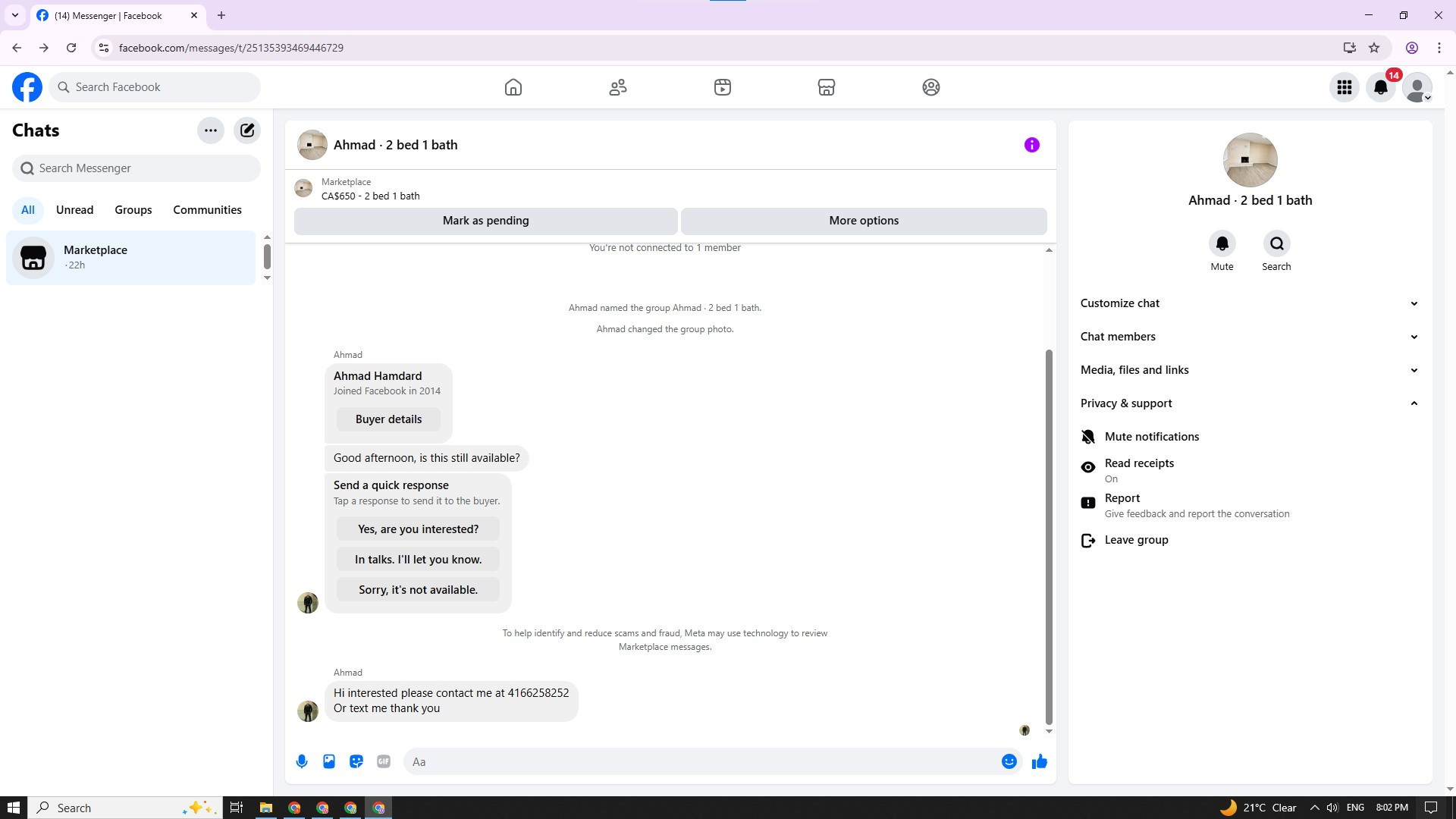1456x819 pixels.
Task: Send a thumbs-up like
Action: pos(1039,761)
